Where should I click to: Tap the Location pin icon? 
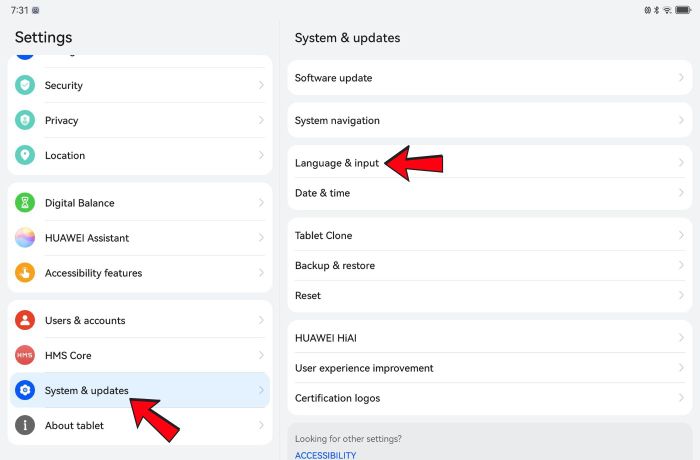pos(25,156)
